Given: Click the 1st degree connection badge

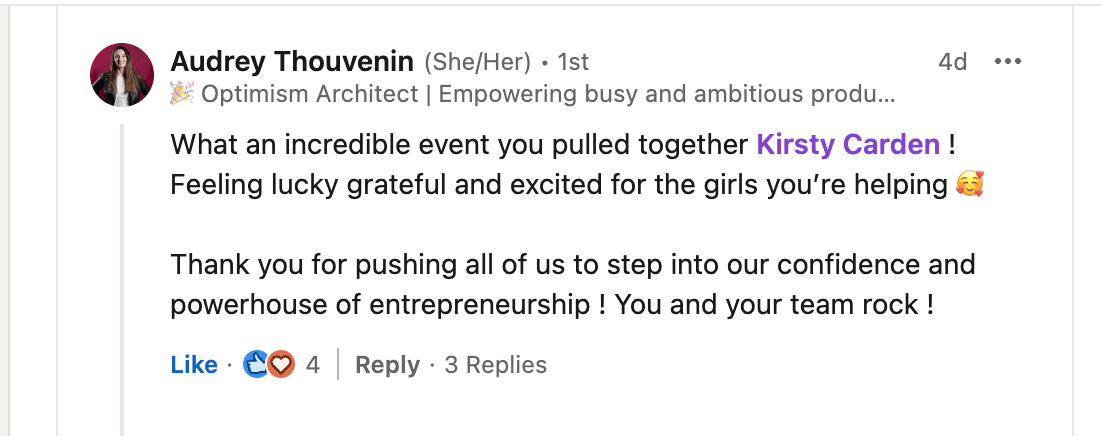Looking at the screenshot, I should point(573,62).
